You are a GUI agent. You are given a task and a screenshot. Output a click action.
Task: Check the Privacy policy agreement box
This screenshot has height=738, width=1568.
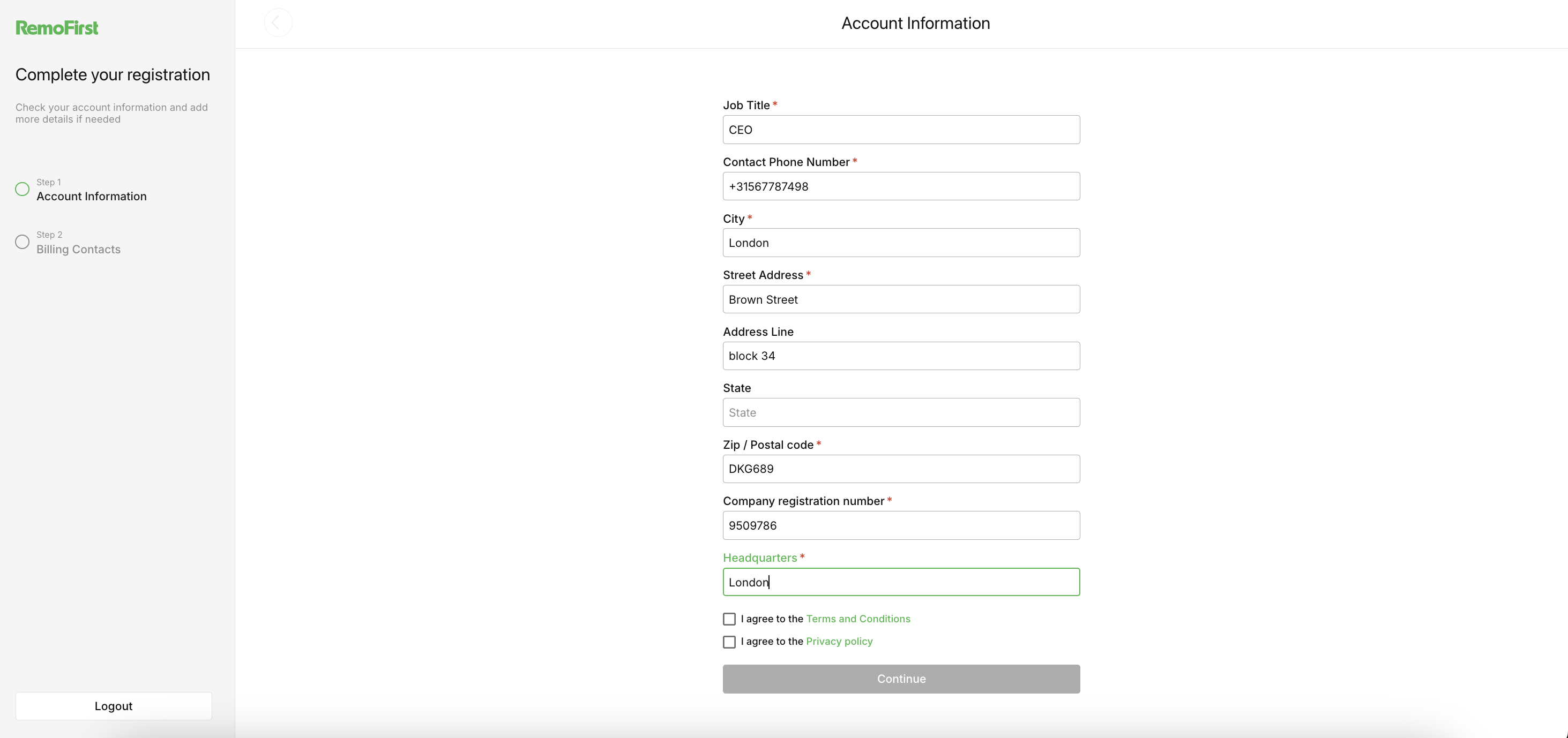729,641
